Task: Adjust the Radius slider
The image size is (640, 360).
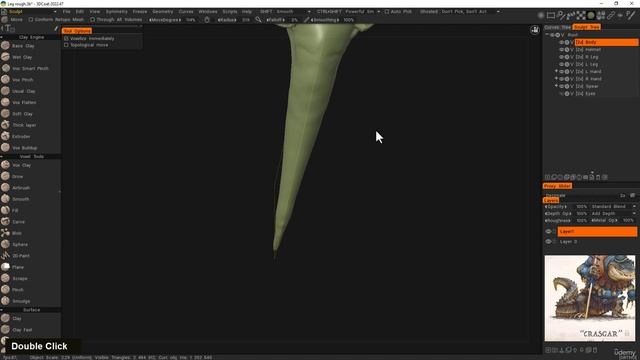Action: 235,20
